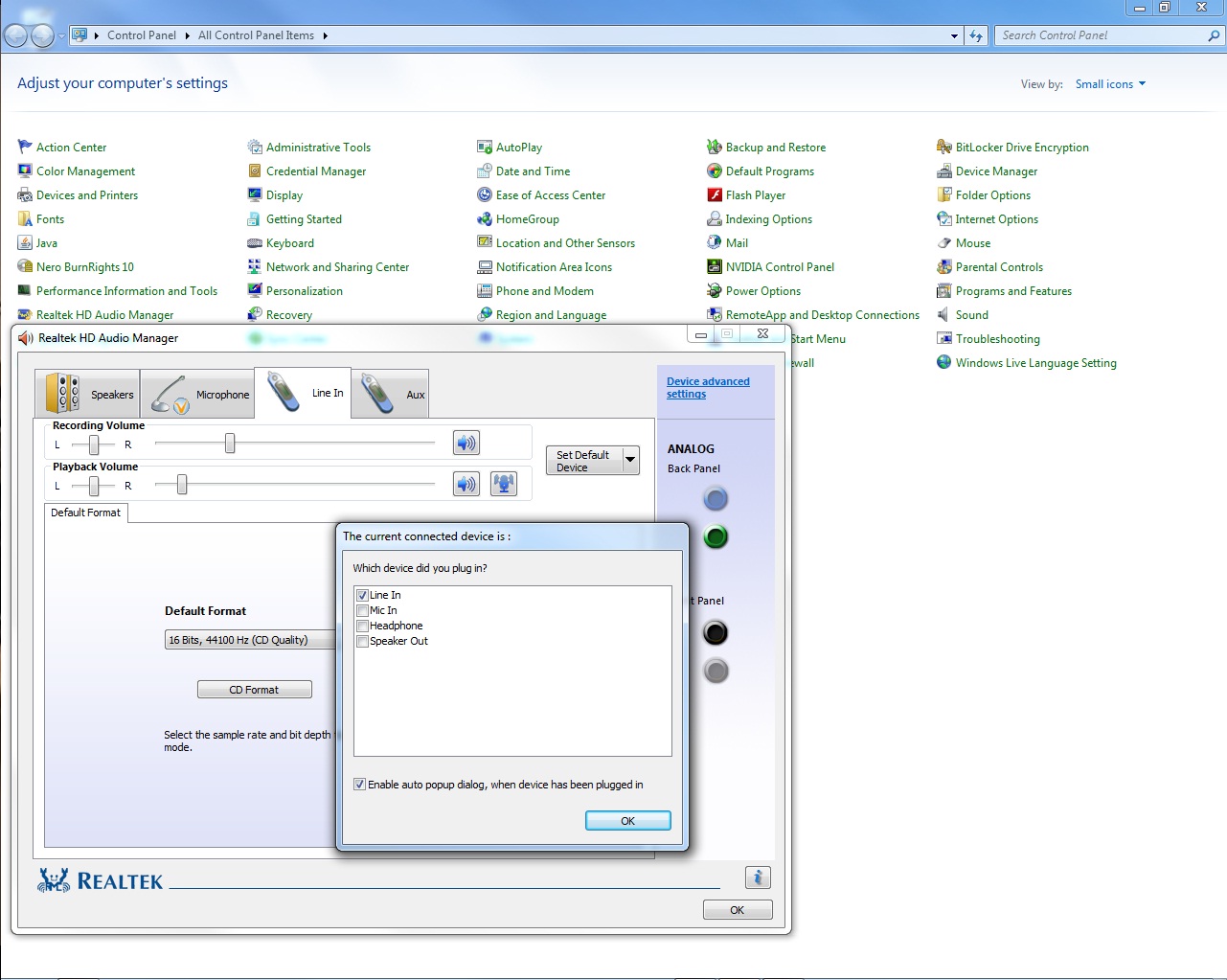The width and height of the screenshot is (1227, 980).
Task: Open Device advanced settings link
Action: click(x=708, y=388)
